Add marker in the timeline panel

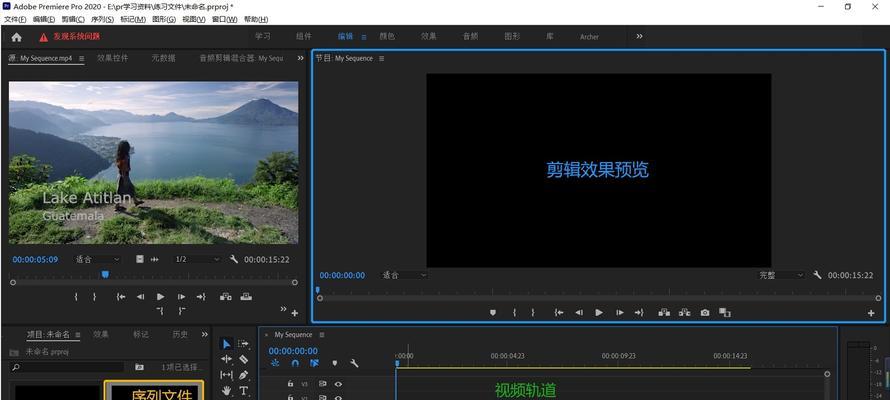[x=334, y=363]
